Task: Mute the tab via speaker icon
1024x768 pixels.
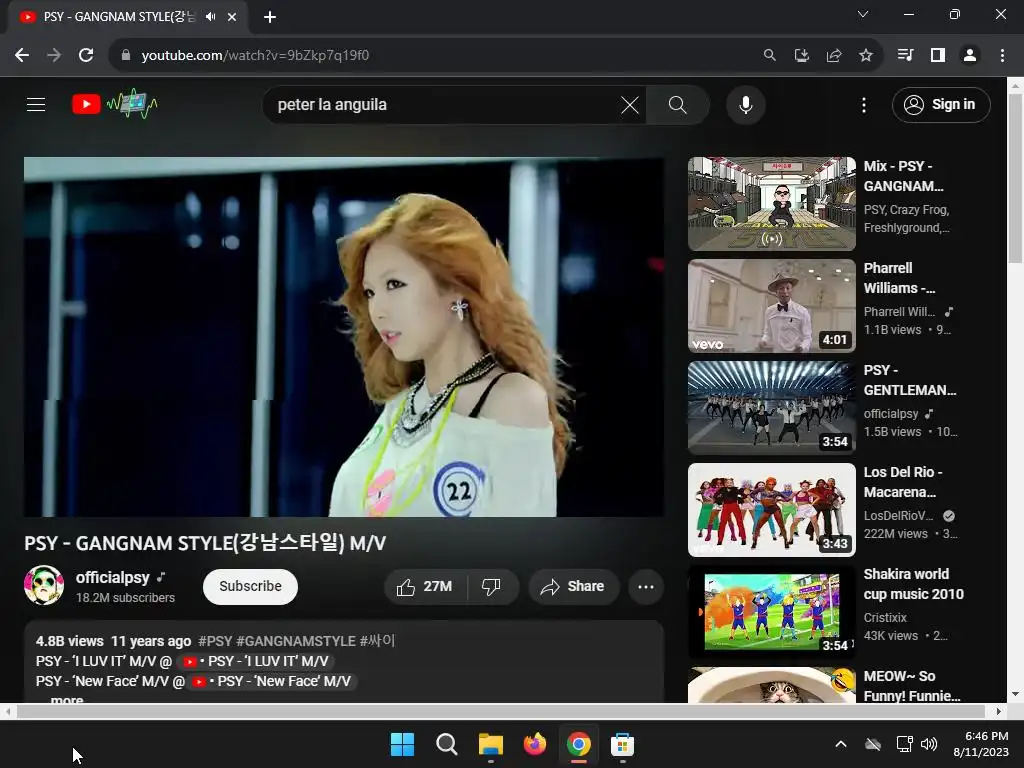Action: (x=210, y=17)
